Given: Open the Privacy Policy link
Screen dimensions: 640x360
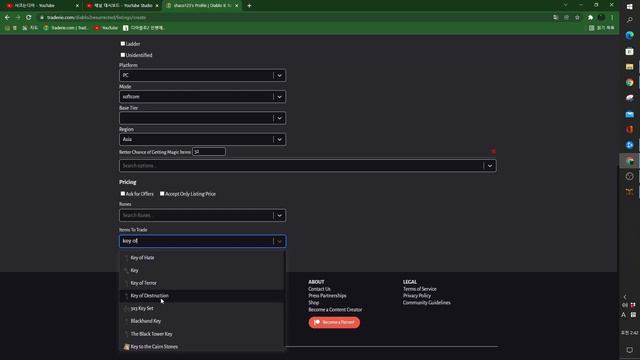Looking at the screenshot, I should pyautogui.click(x=417, y=296).
